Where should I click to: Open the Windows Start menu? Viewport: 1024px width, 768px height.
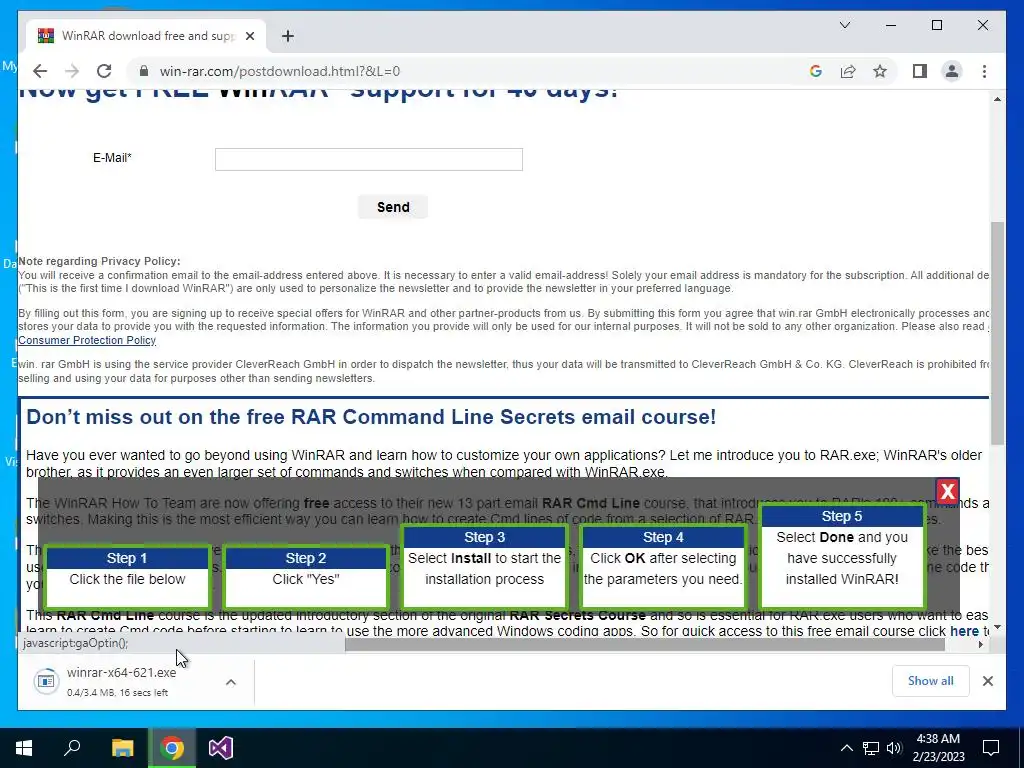[x=24, y=748]
